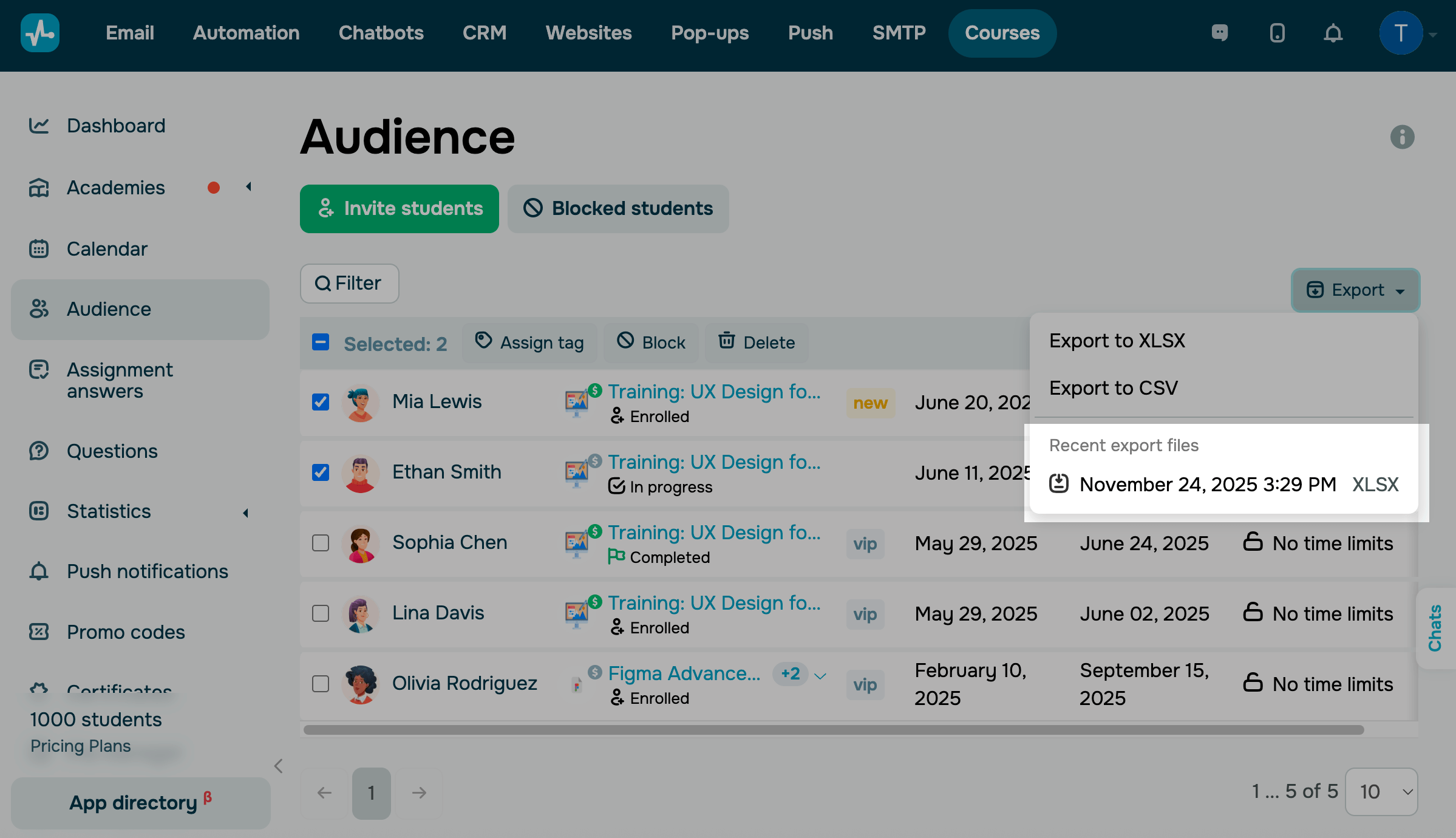Click the SendPulse logo icon
This screenshot has width=1456, height=838.
coord(40,33)
